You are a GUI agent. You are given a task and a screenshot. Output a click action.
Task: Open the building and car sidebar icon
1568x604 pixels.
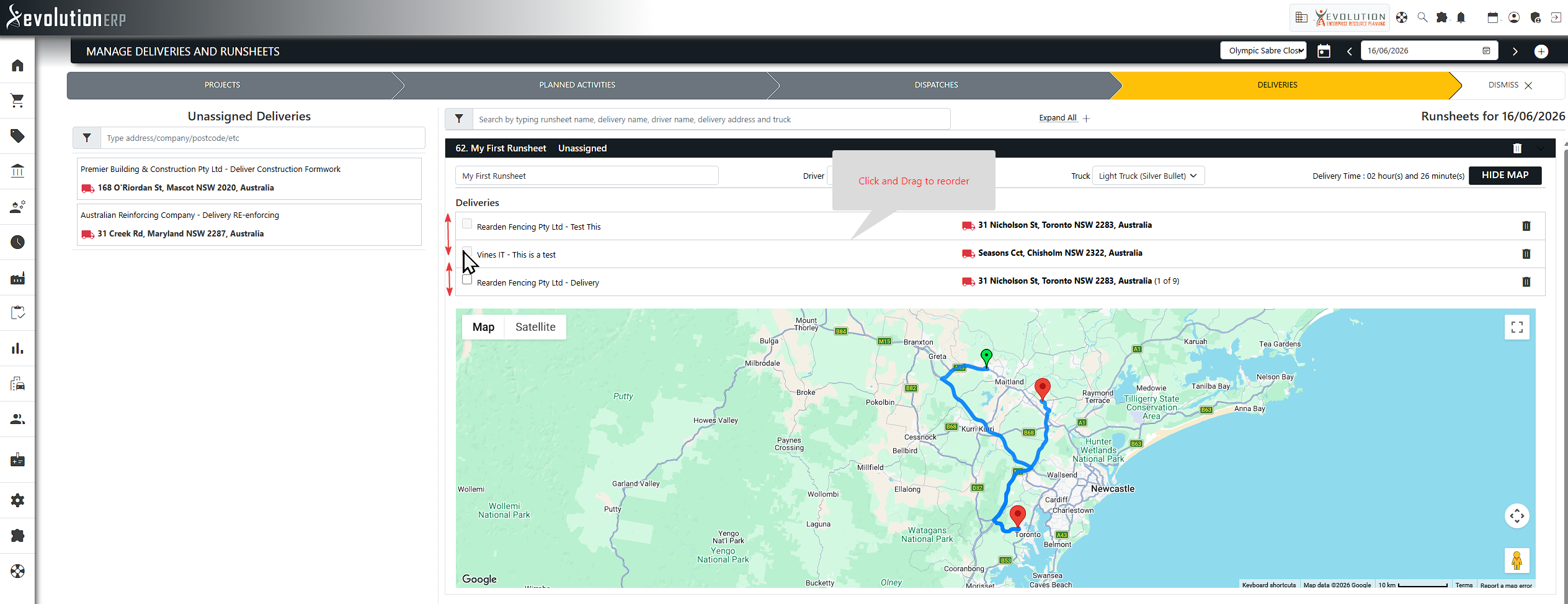[x=17, y=384]
